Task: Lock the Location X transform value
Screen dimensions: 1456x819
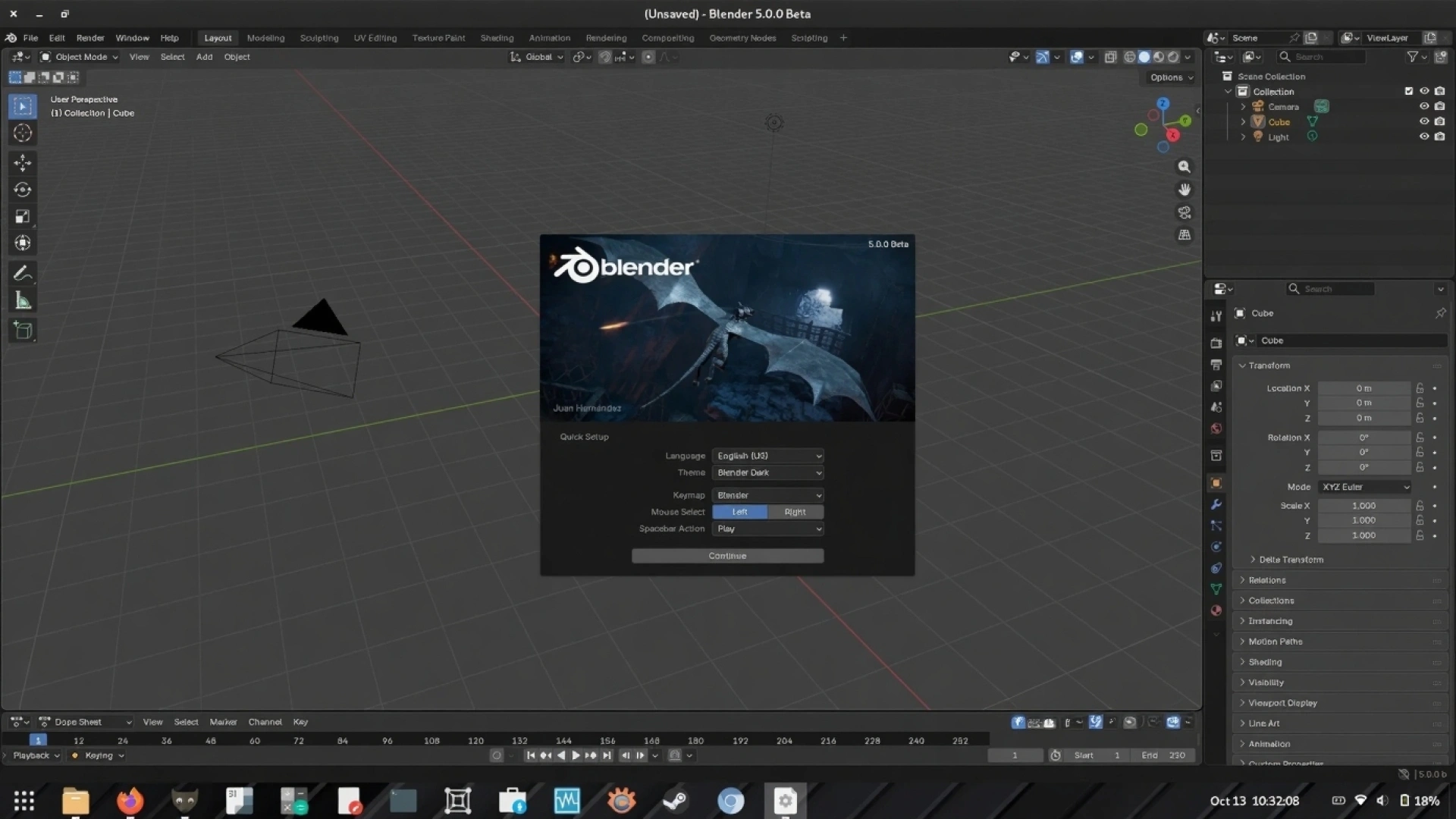Action: pyautogui.click(x=1420, y=388)
